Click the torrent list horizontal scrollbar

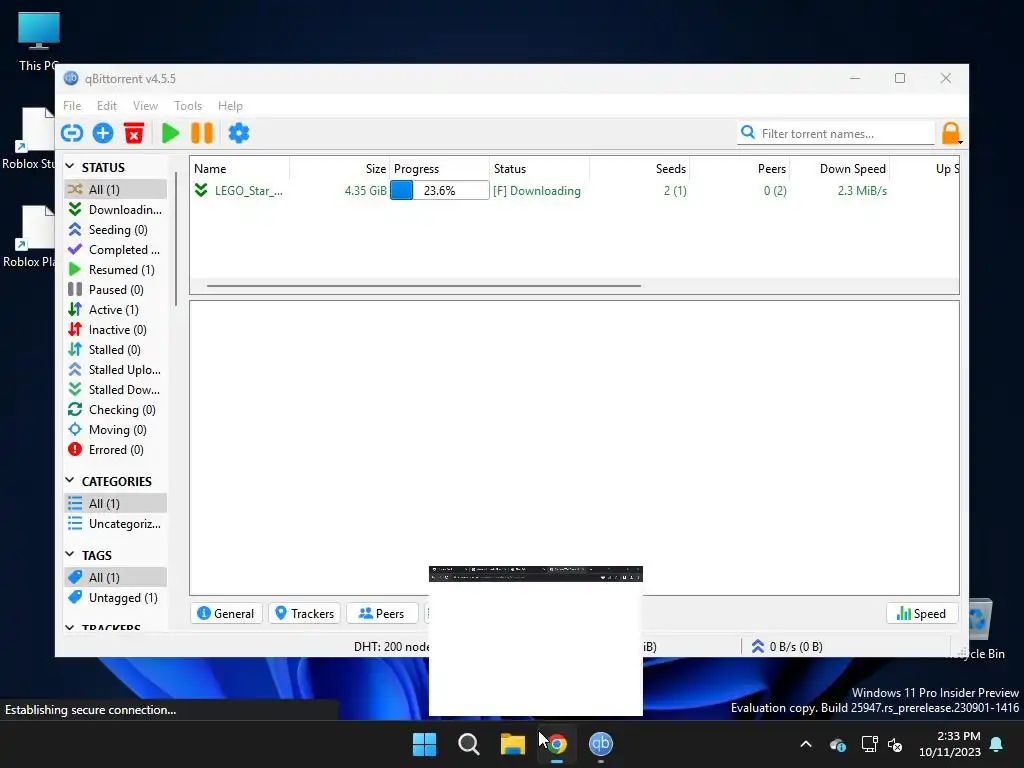424,285
